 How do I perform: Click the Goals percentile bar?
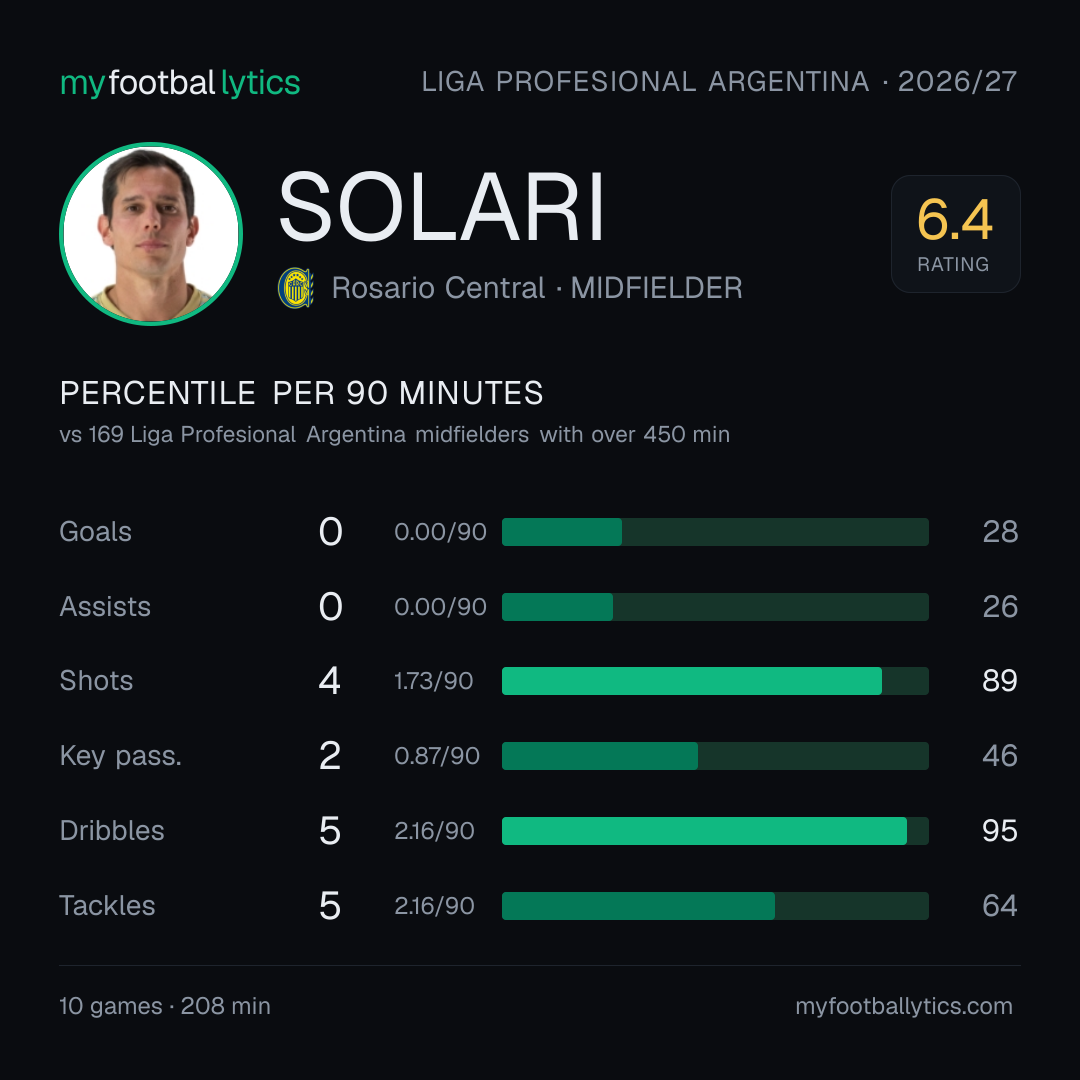(715, 532)
